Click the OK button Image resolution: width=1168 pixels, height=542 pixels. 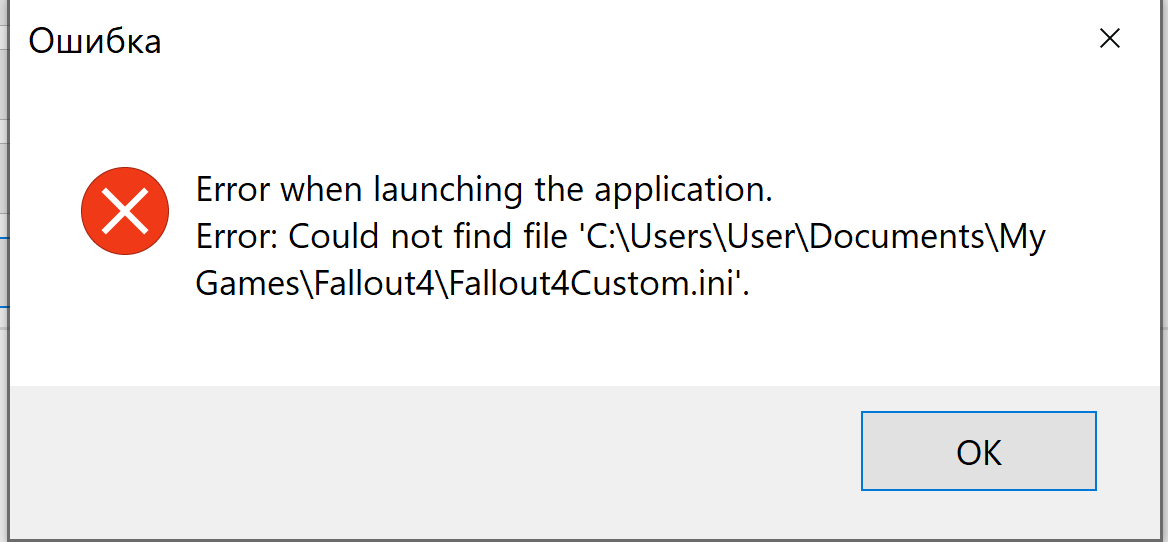(978, 451)
